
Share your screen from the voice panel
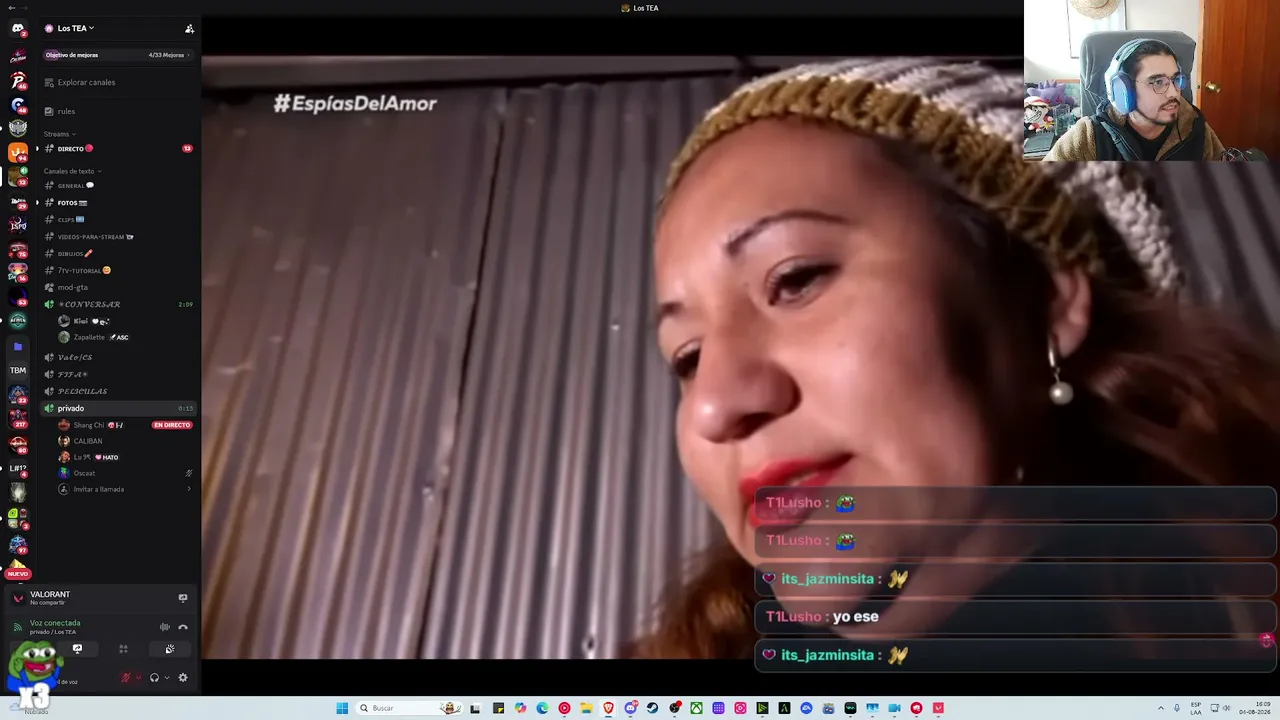pos(77,649)
